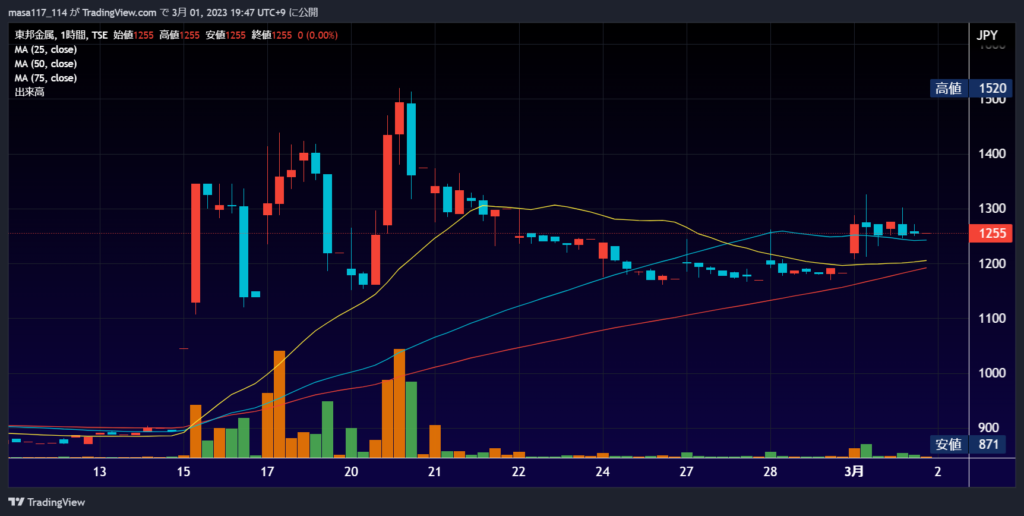Click the red 1255 current price label
The height and width of the screenshot is (516, 1024).
[989, 233]
